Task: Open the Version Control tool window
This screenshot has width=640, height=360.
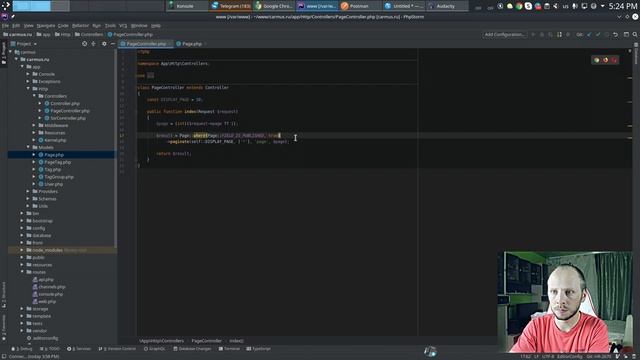Action: [117, 349]
